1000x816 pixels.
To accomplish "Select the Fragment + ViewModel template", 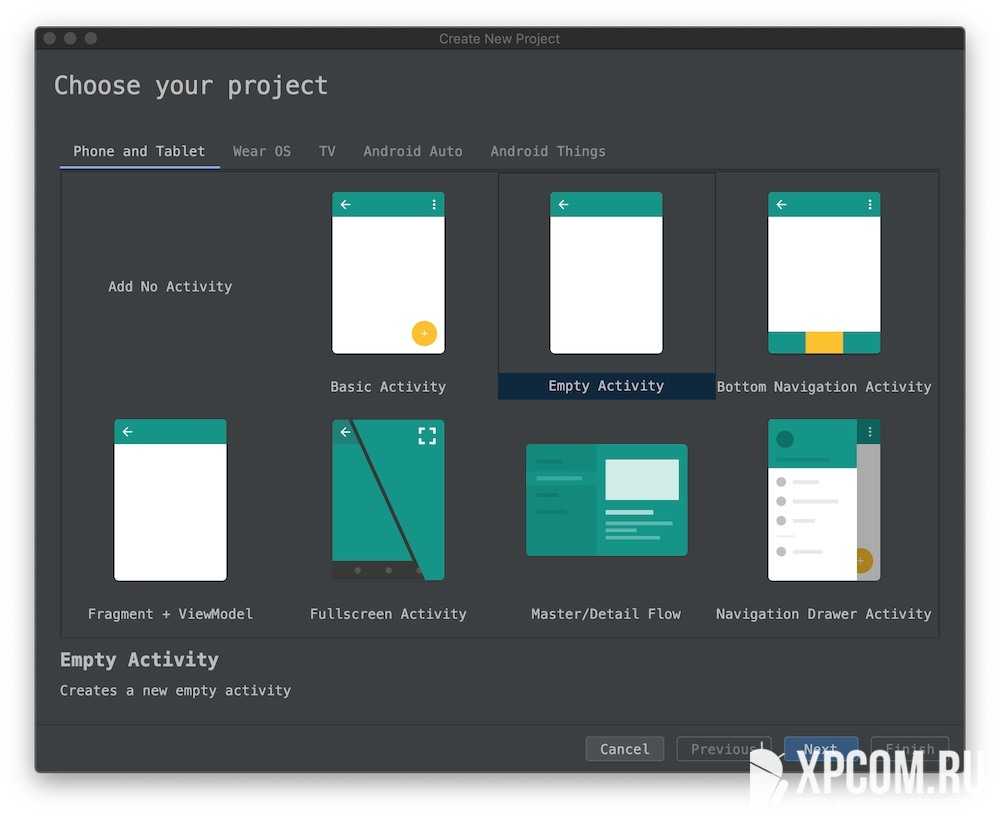I will (170, 500).
